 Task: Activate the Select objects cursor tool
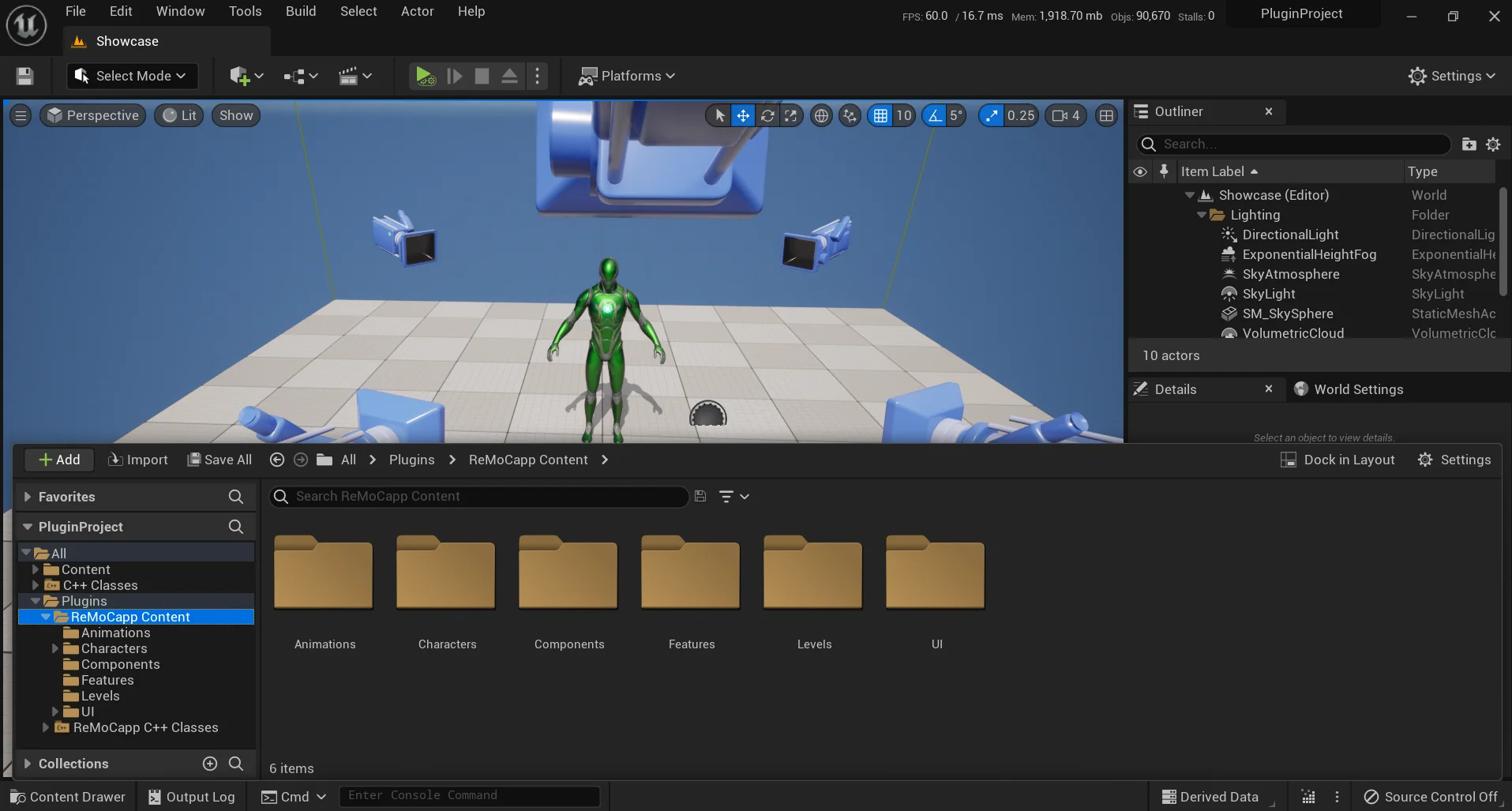point(720,115)
